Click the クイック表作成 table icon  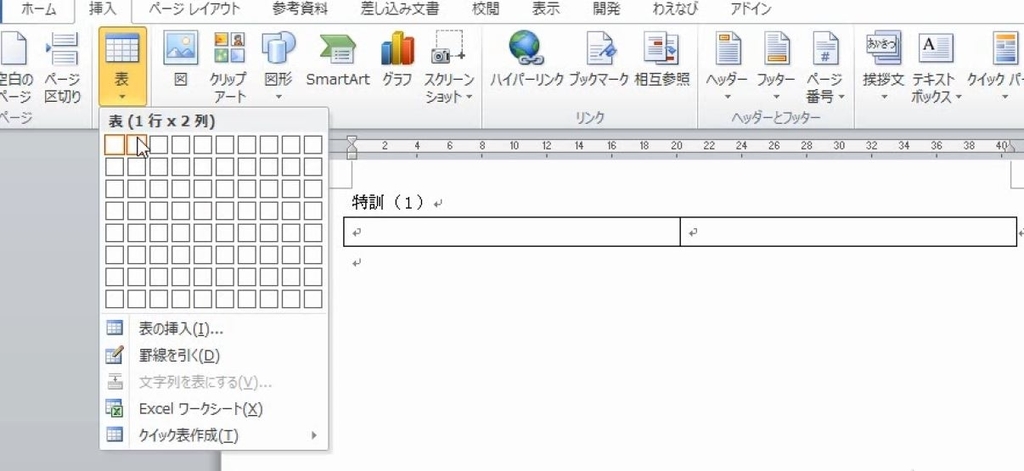click(x=115, y=434)
